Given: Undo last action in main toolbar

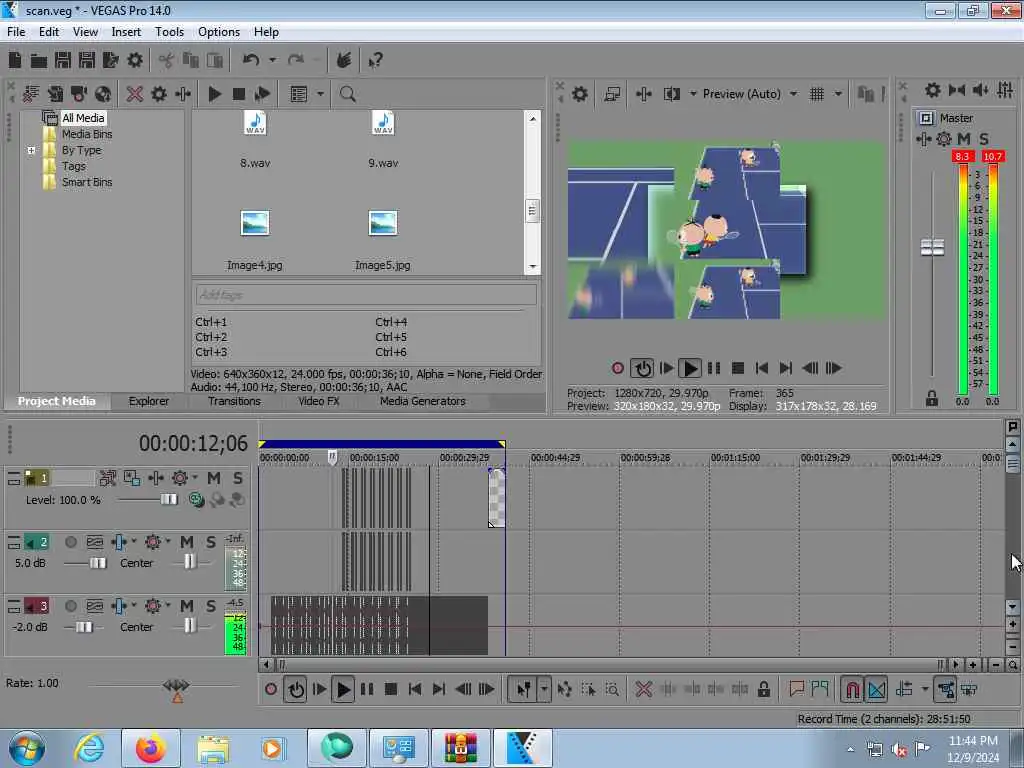Looking at the screenshot, I should pyautogui.click(x=251, y=60).
